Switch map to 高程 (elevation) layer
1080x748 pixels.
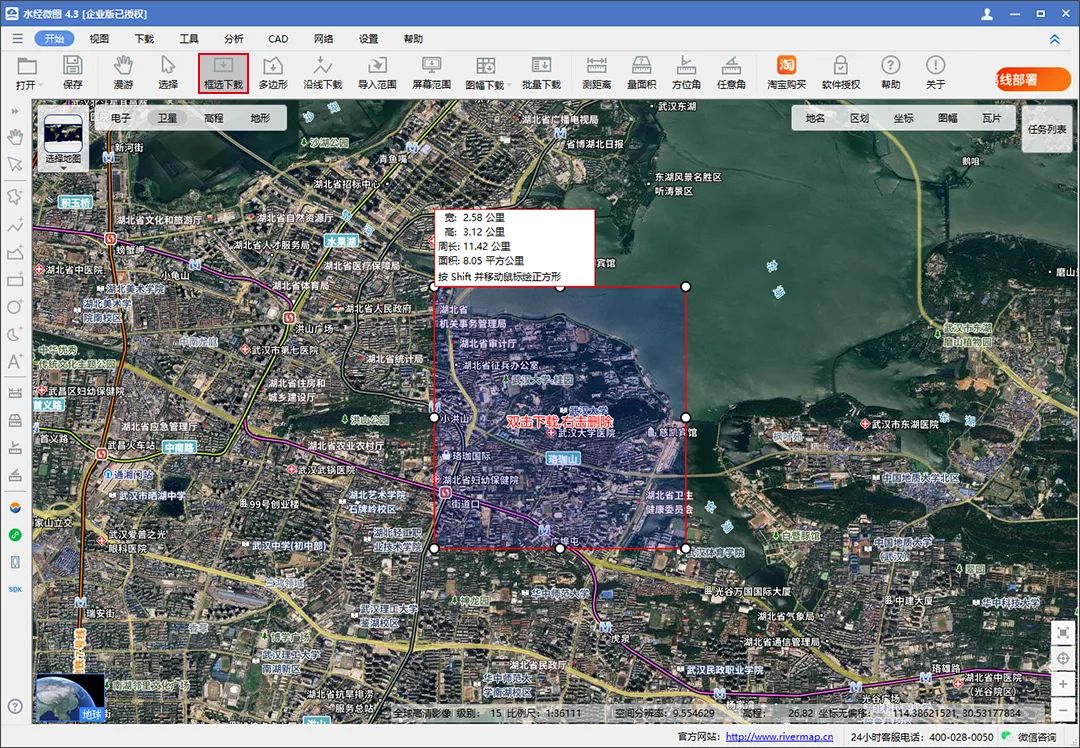[x=214, y=118]
